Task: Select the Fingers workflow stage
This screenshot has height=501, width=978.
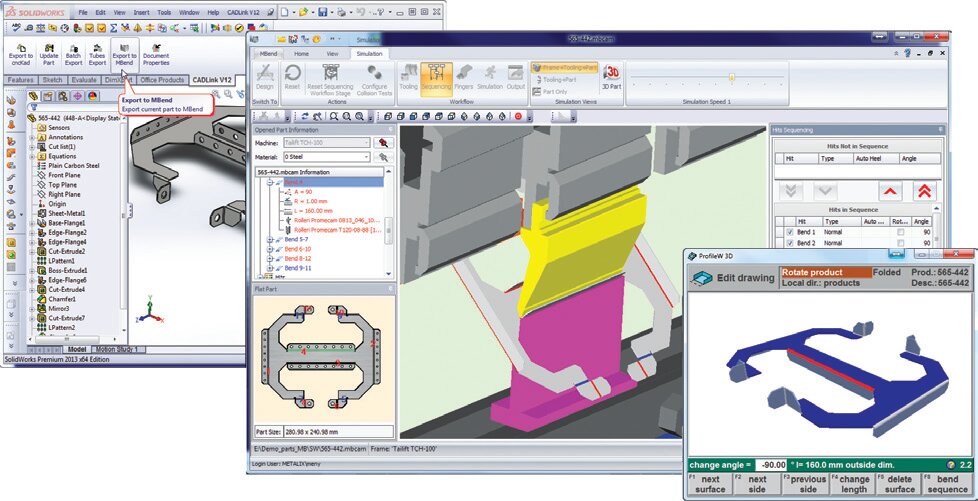Action: pyautogui.click(x=464, y=77)
